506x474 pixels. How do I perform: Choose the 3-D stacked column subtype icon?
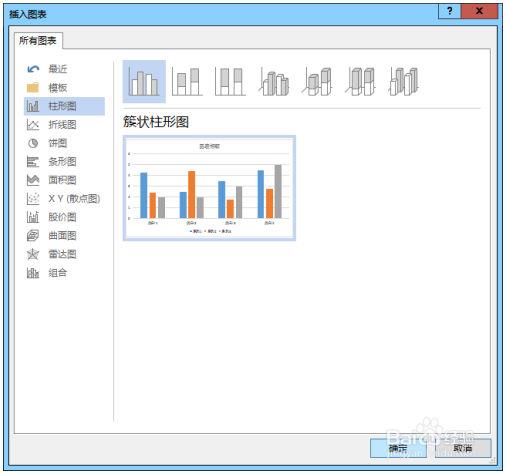tap(317, 82)
